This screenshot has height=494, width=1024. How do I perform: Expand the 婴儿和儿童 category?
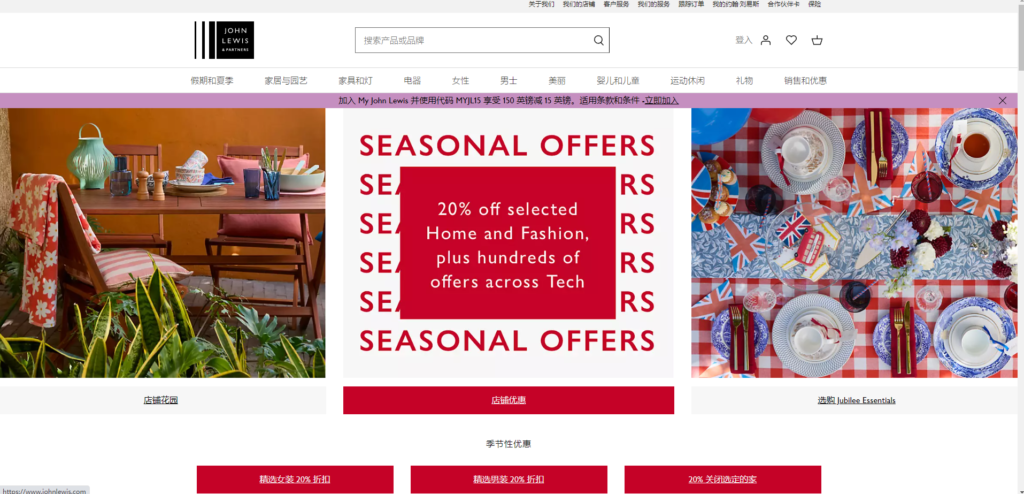[x=618, y=81]
